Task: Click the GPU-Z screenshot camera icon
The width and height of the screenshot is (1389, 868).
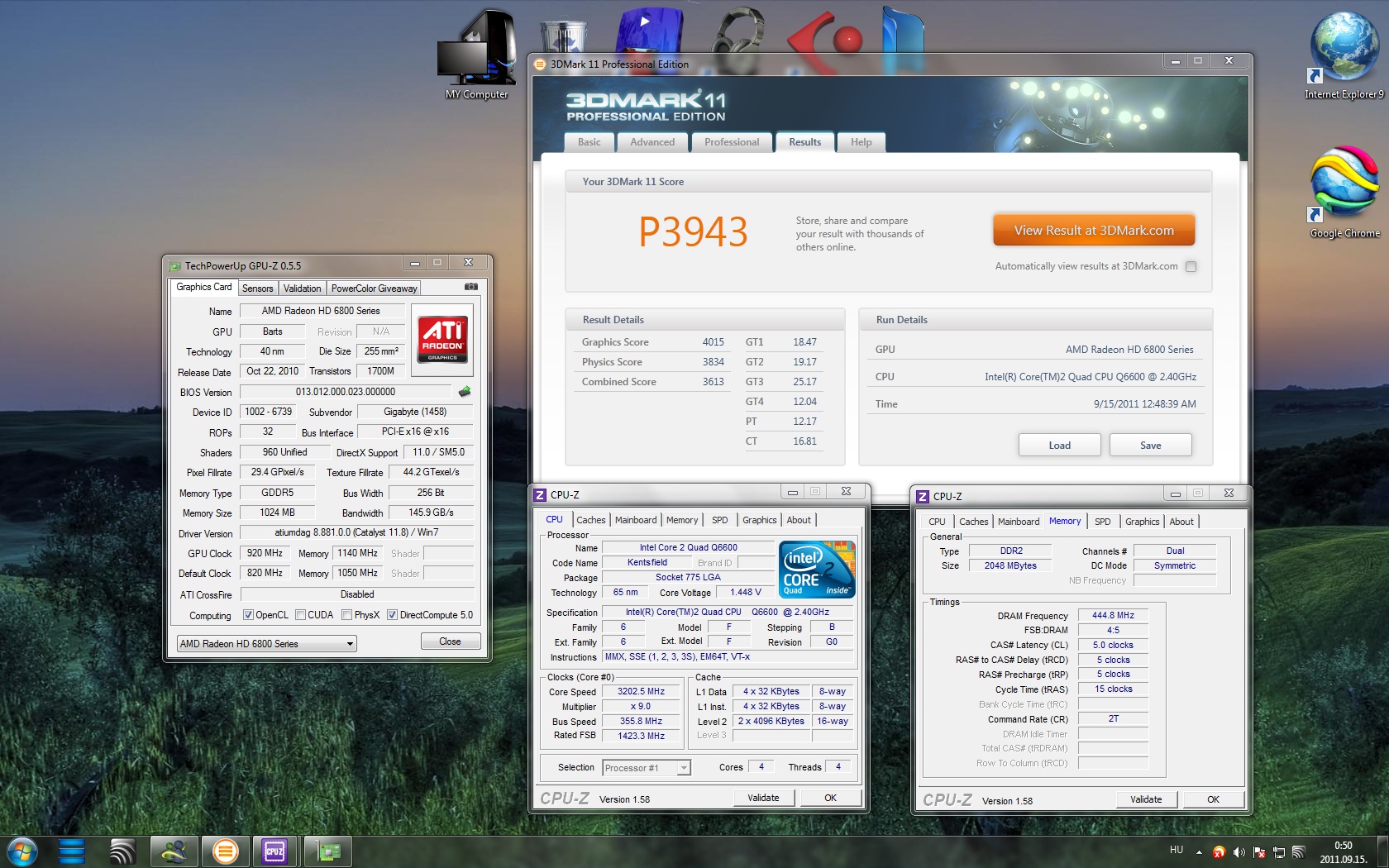Action: tap(471, 287)
